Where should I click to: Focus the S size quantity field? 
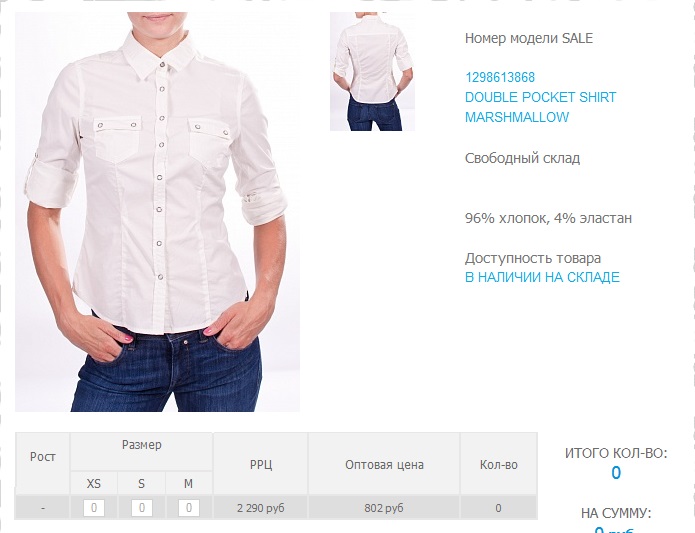(141, 508)
